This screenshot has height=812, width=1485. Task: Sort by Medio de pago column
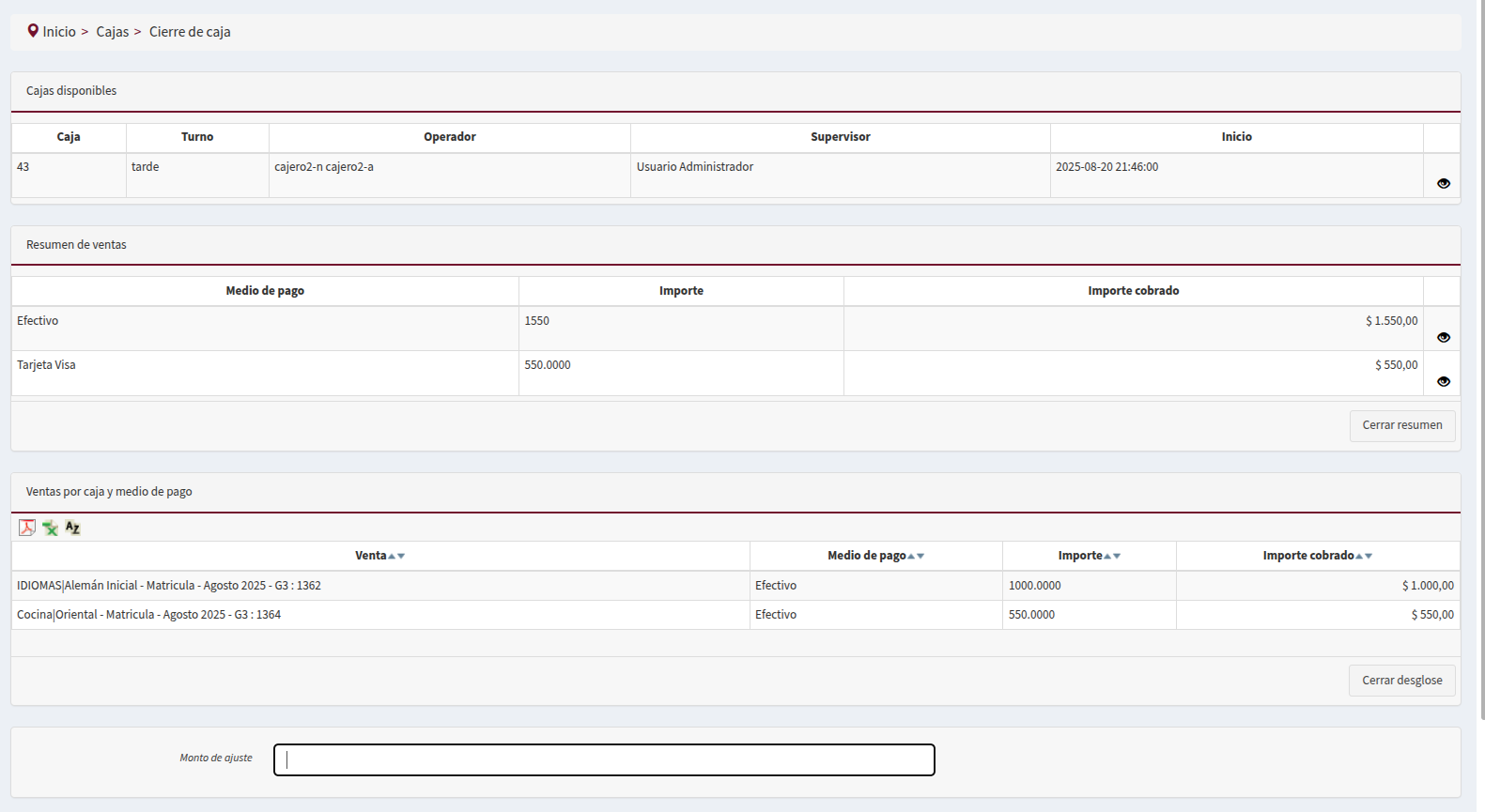coord(915,556)
